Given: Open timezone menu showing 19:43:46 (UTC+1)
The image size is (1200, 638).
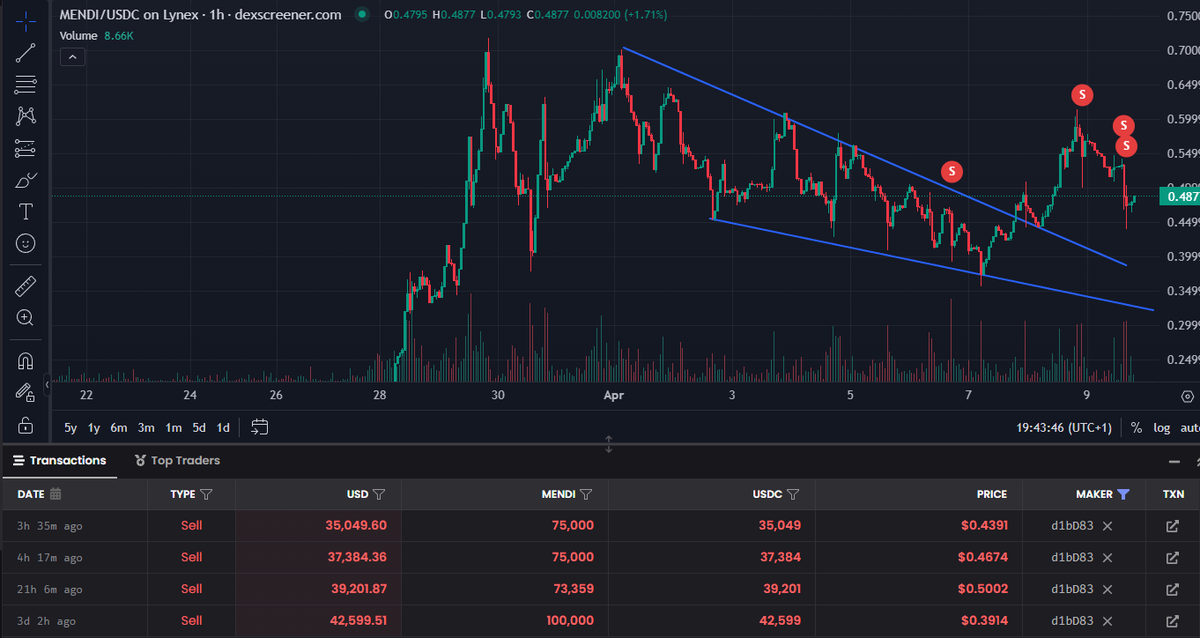Looking at the screenshot, I should coord(1065,428).
